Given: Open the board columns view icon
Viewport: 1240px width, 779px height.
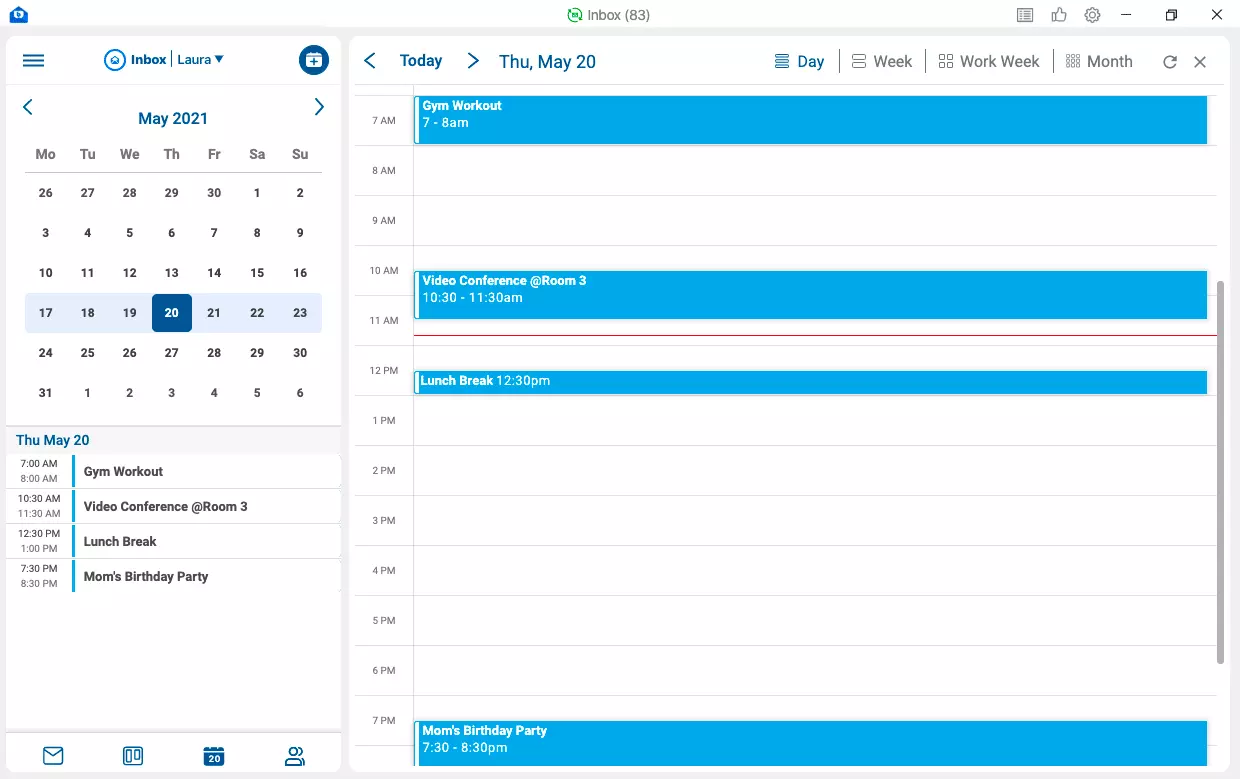Looking at the screenshot, I should [x=133, y=756].
